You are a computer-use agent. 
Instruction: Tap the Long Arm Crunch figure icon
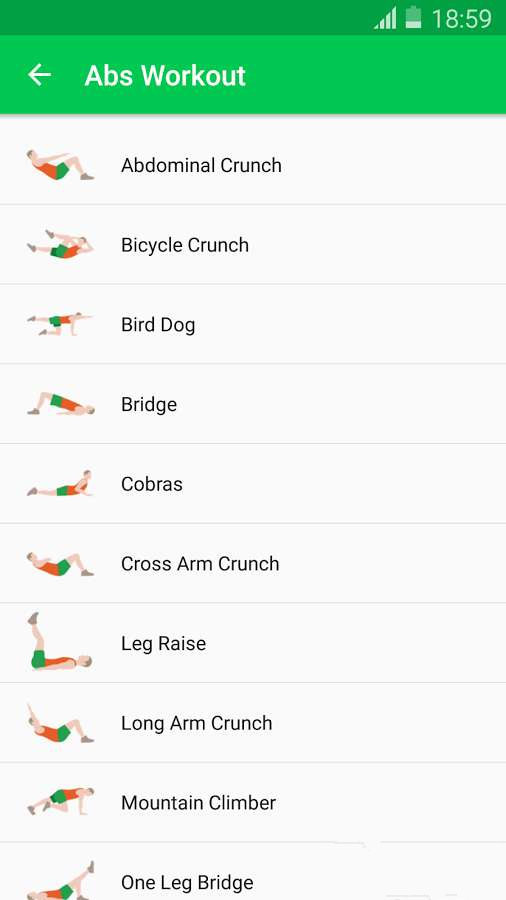click(x=60, y=723)
